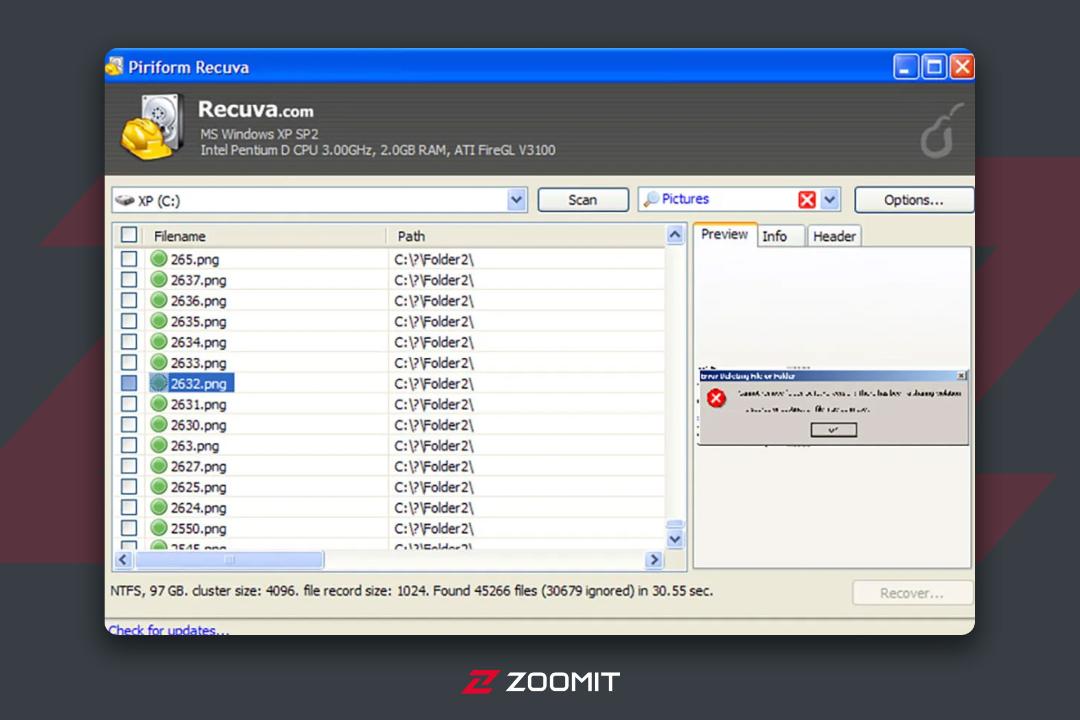Viewport: 1080px width, 720px height.
Task: Click the error dialog preview thumbnail
Action: click(833, 407)
